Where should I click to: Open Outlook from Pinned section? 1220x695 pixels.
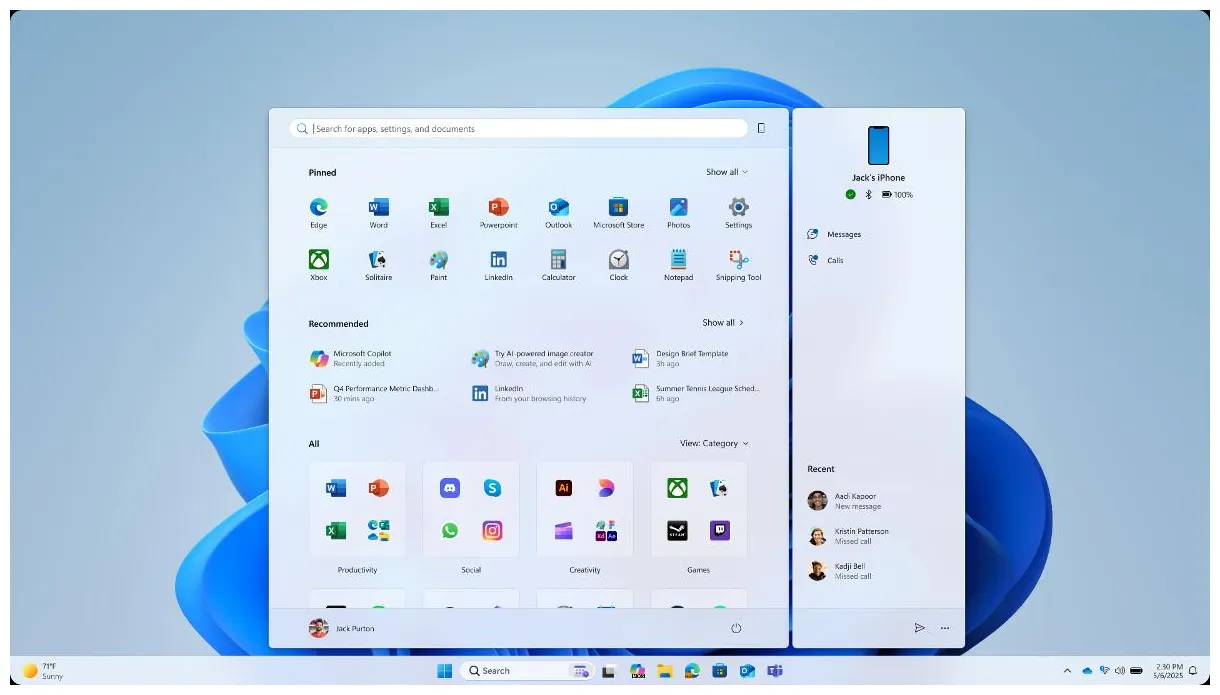coord(558,206)
